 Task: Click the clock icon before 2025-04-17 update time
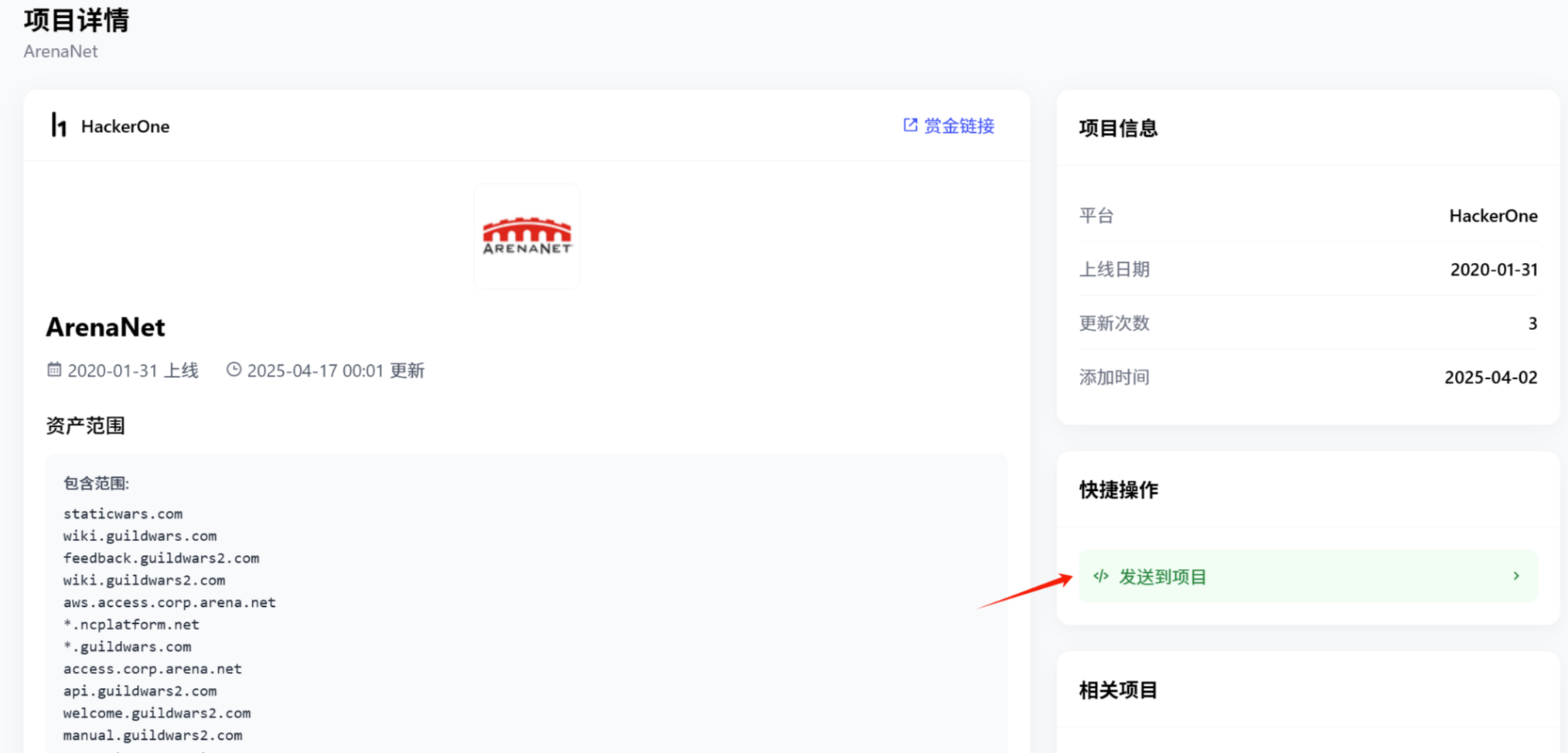[x=233, y=370]
